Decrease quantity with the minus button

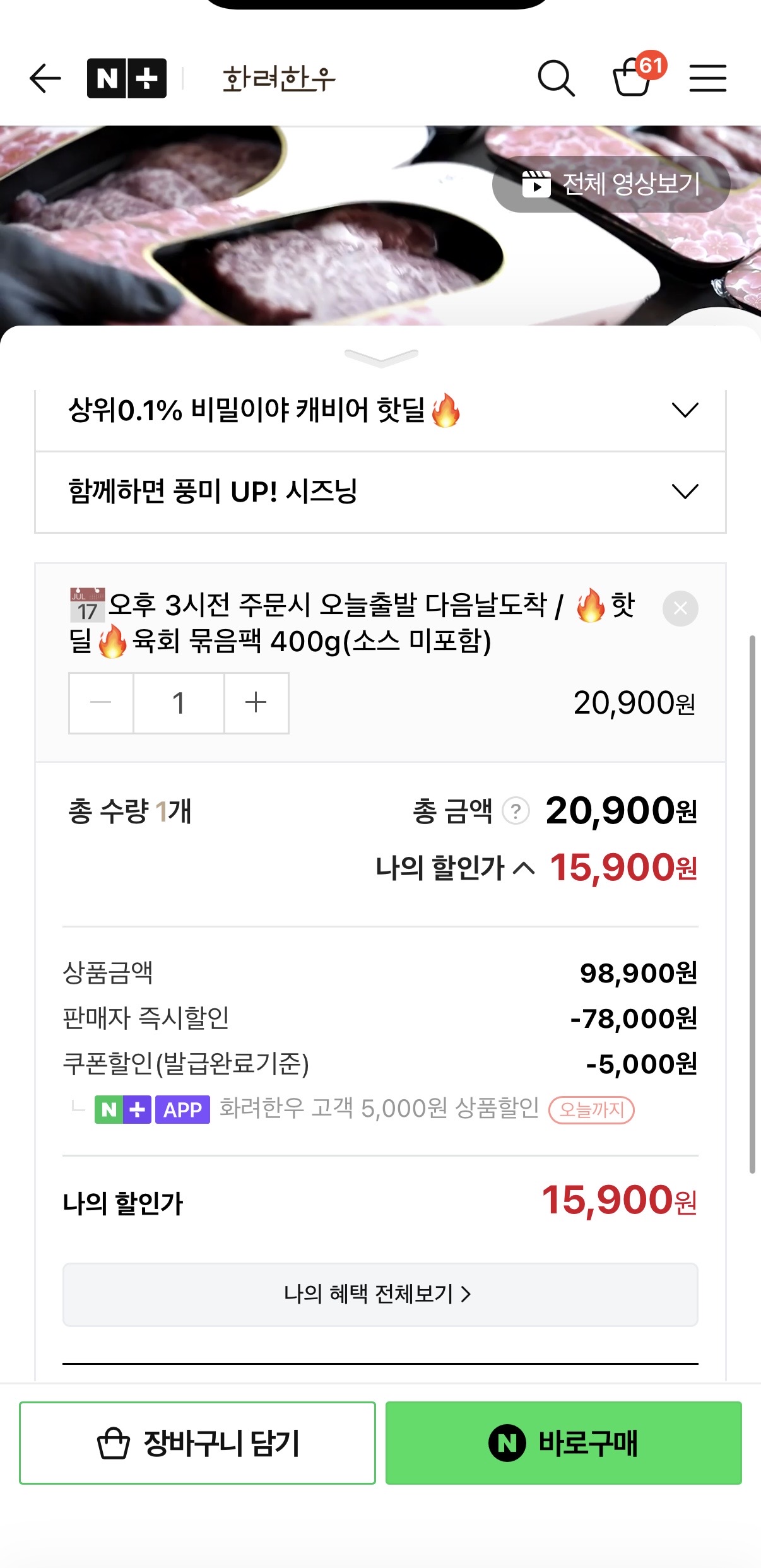(x=101, y=703)
